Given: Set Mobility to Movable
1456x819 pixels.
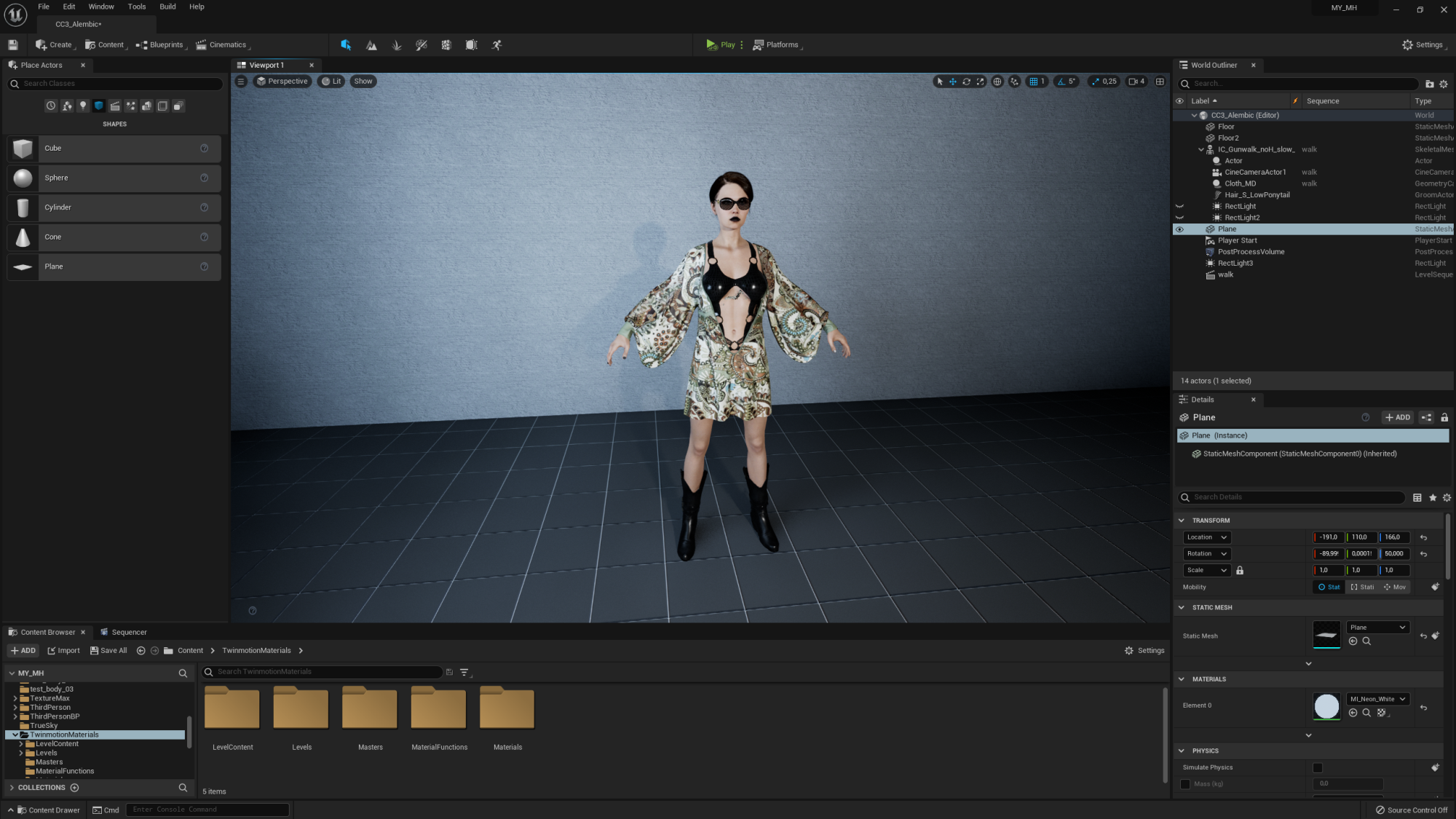Looking at the screenshot, I should point(1395,587).
